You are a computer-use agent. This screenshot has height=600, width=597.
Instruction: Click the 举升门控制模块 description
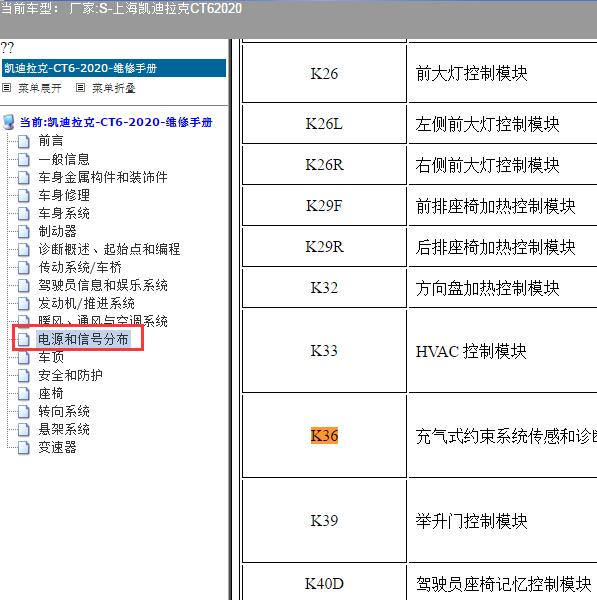[471, 521]
